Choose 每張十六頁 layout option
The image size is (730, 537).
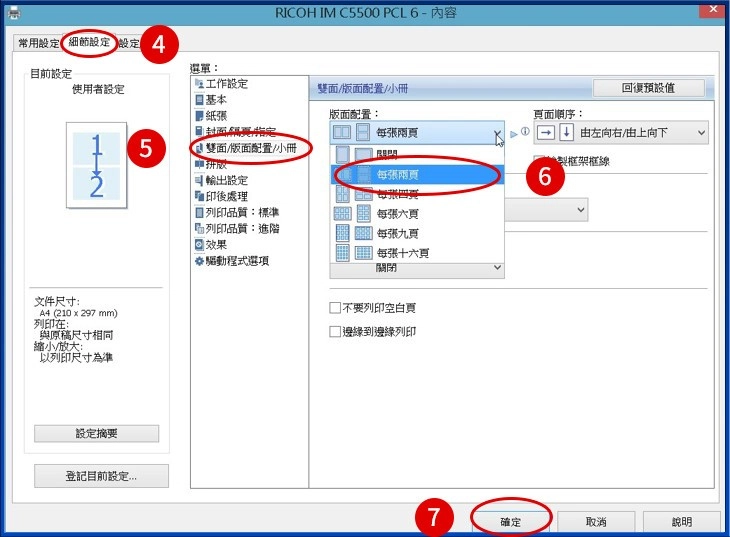coord(417,253)
